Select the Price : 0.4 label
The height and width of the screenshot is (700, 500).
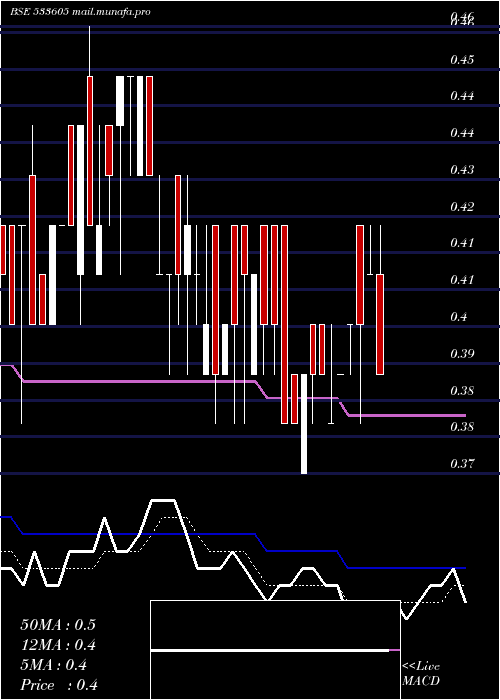point(59,685)
